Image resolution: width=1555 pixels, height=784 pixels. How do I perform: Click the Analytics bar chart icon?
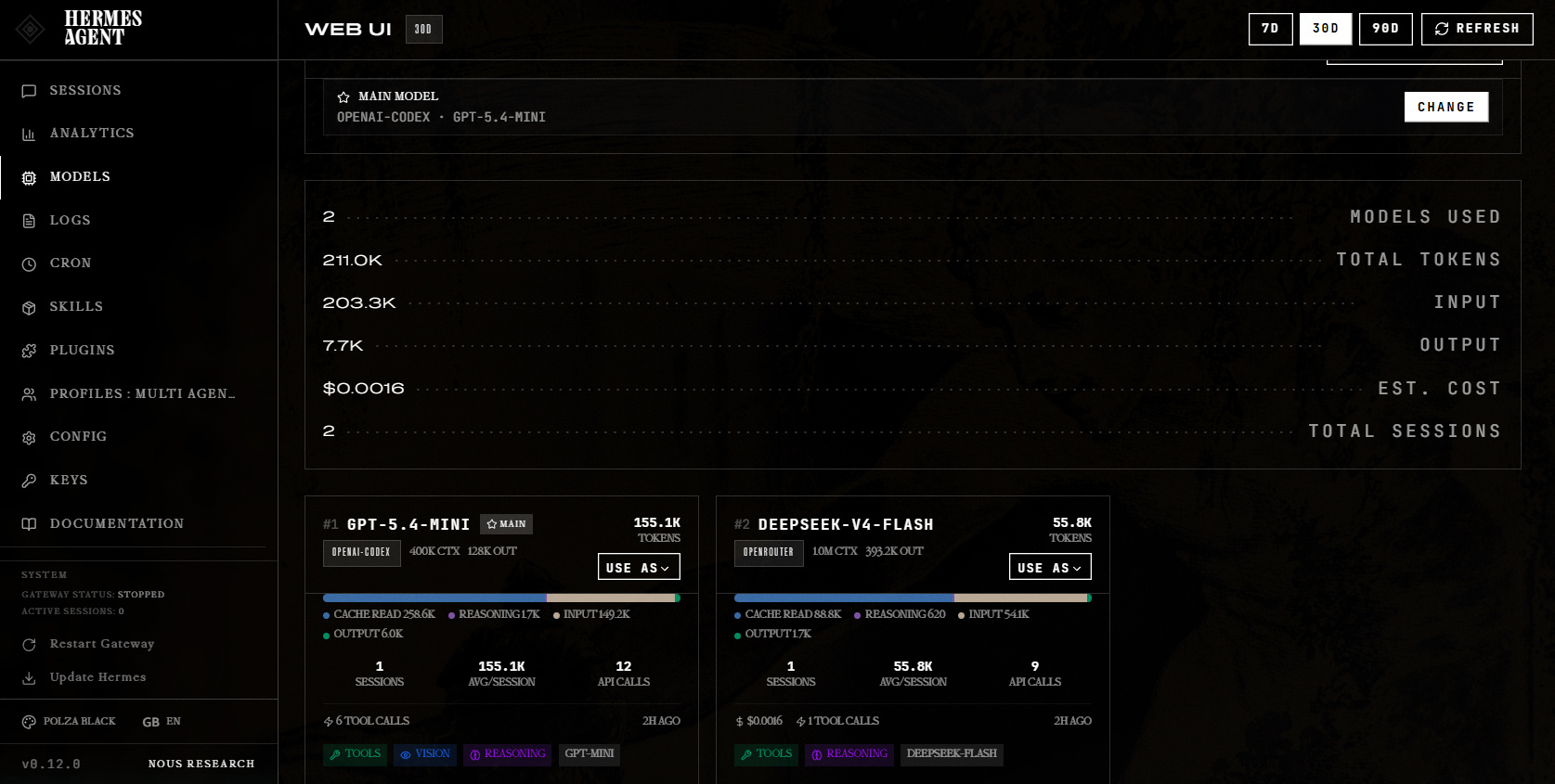[x=29, y=135]
